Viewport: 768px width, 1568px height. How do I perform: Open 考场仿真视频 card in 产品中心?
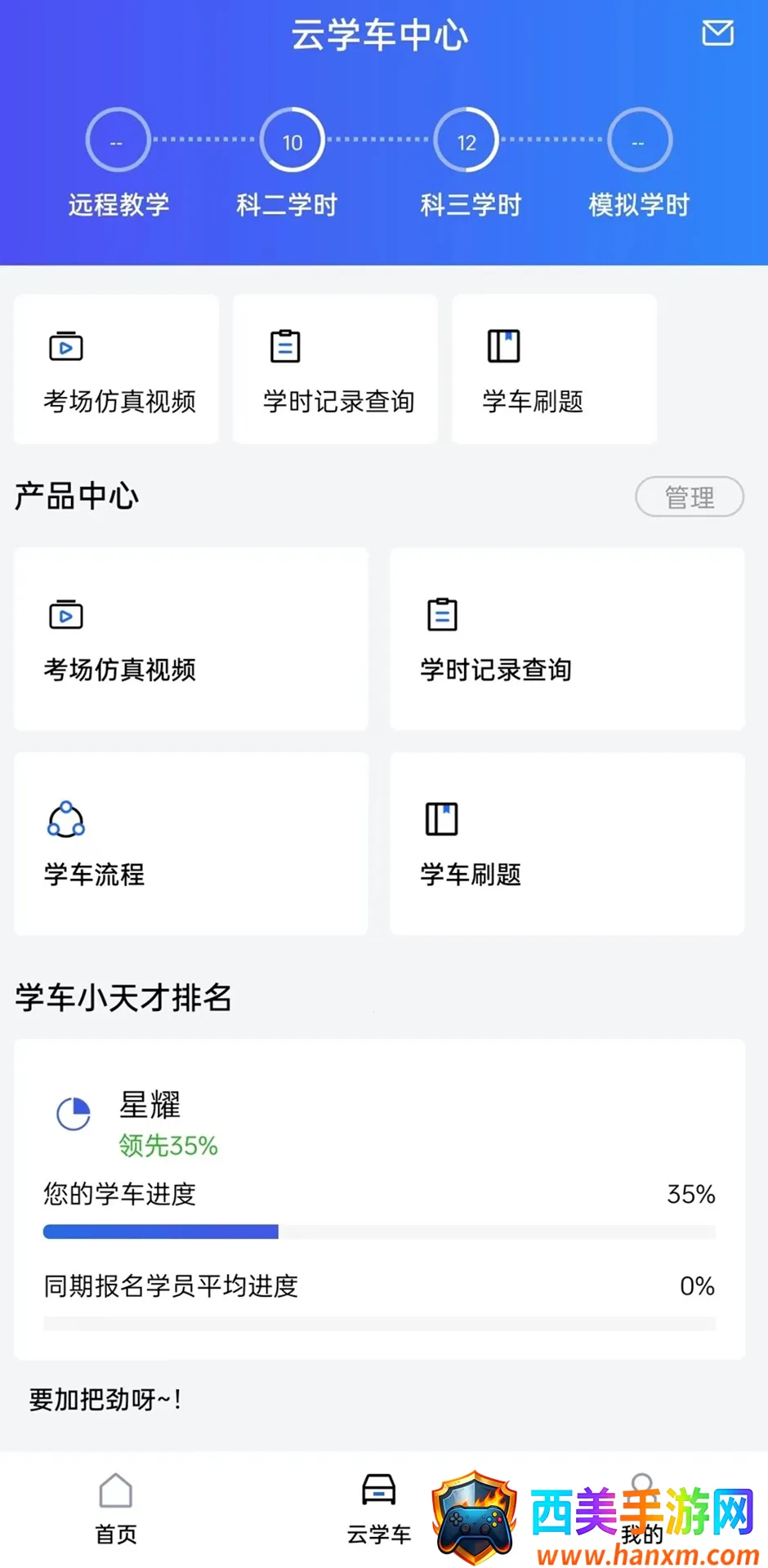[191, 639]
